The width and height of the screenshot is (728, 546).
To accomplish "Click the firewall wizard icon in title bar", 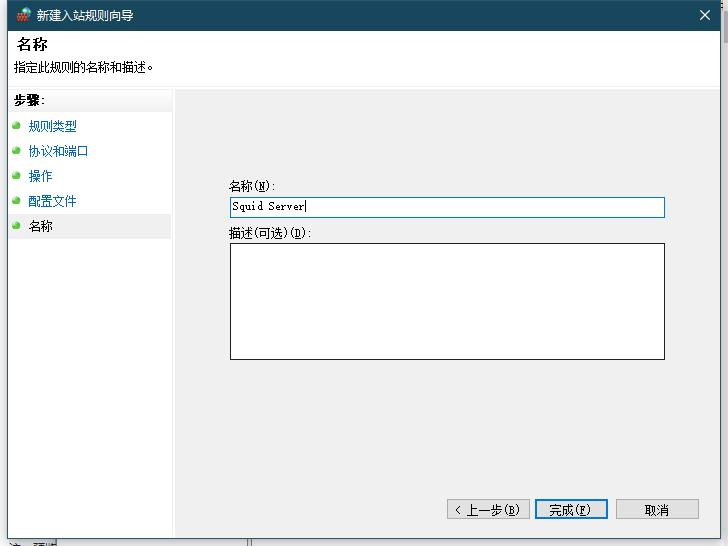I will click(22, 15).
